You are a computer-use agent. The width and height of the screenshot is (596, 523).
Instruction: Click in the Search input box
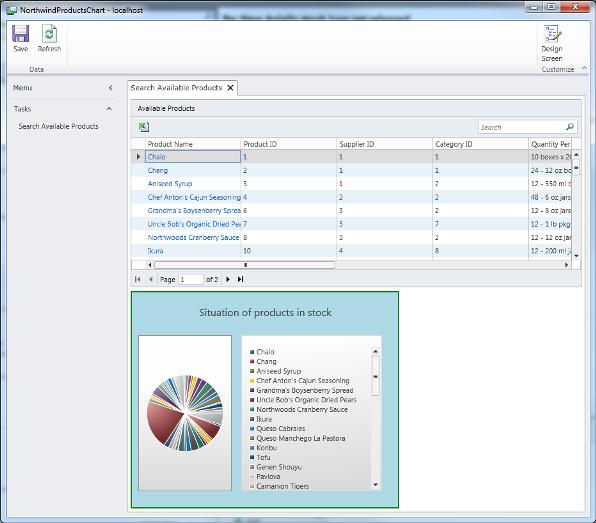(x=522, y=127)
